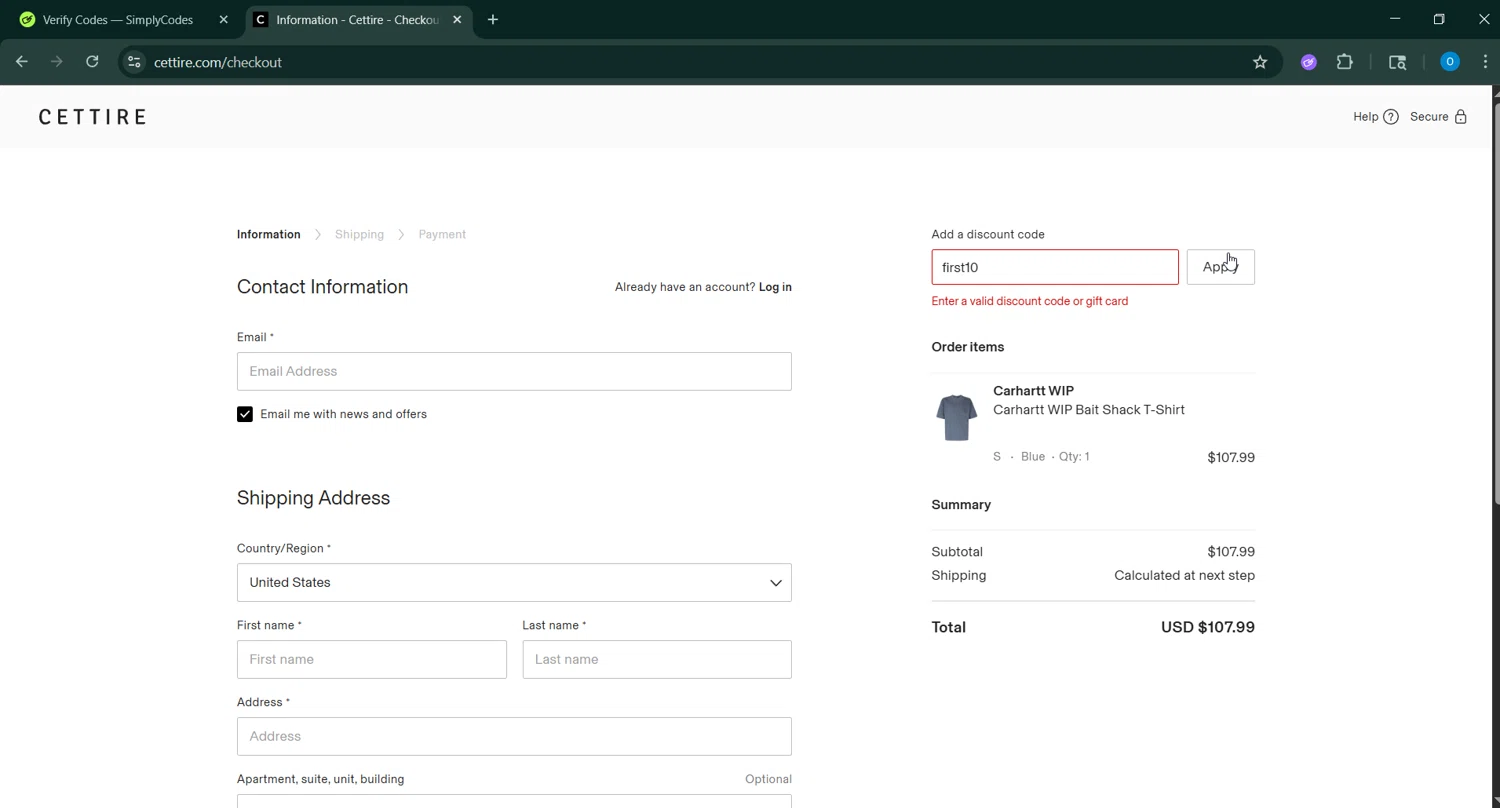1500x808 pixels.
Task: Click the USD $107.99 total amount
Action: [1207, 627]
